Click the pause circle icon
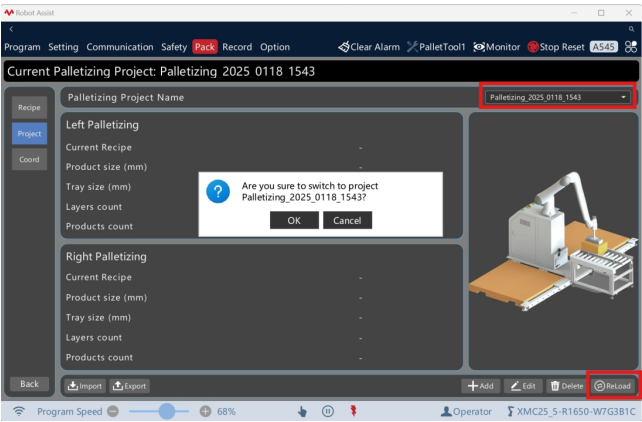Screen dimensions: 642x422 pyautogui.click(x=328, y=411)
